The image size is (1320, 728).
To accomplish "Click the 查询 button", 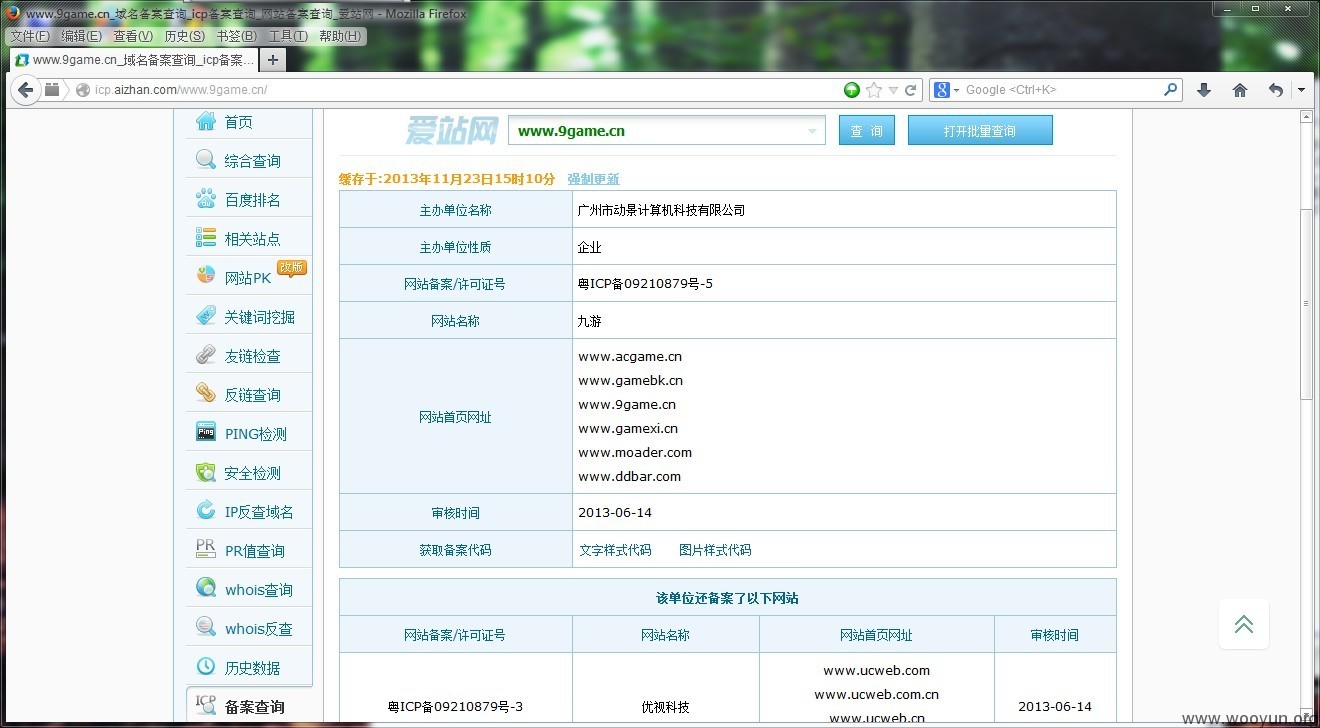I will 867,131.
